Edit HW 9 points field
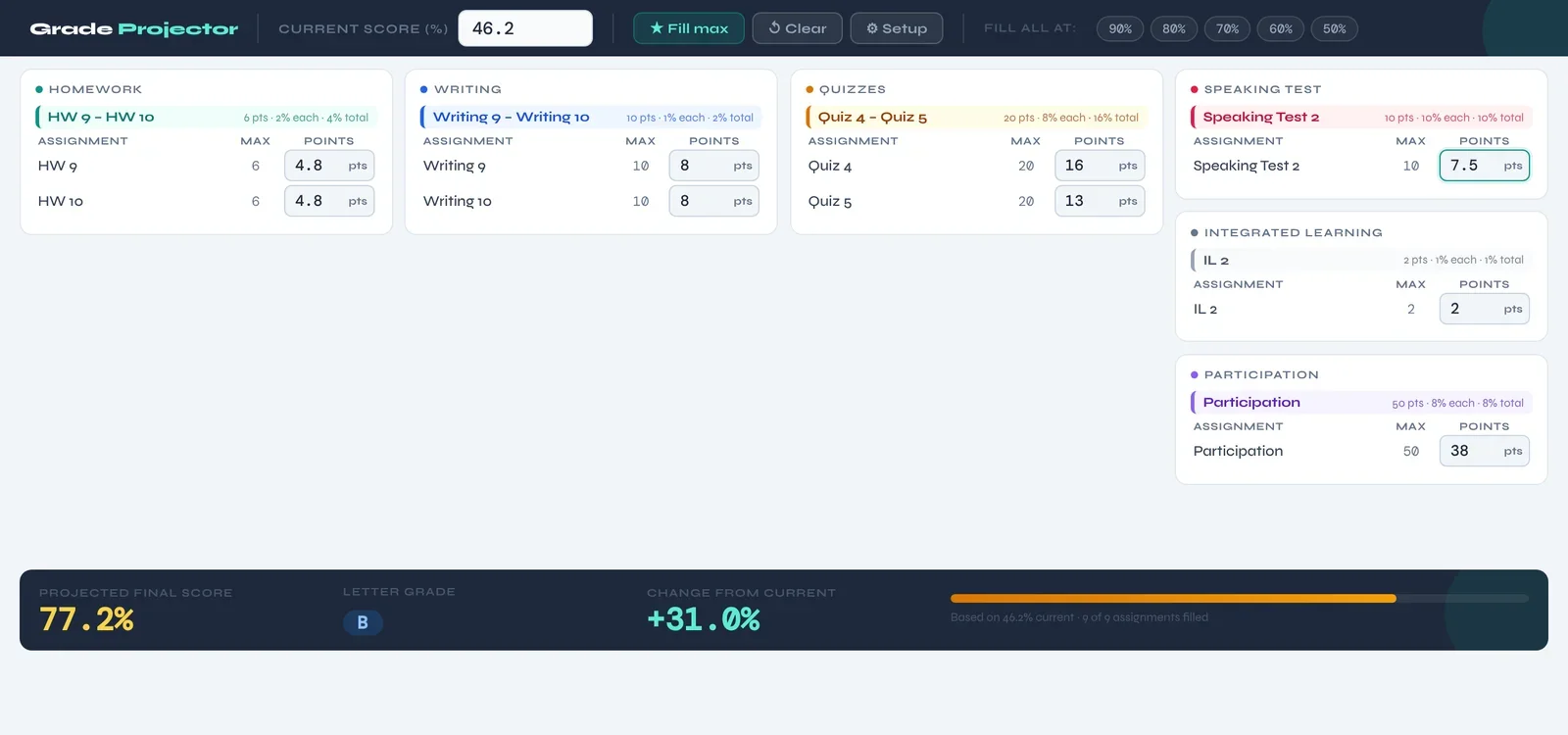Viewport: 1568px width, 735px height. [329, 166]
